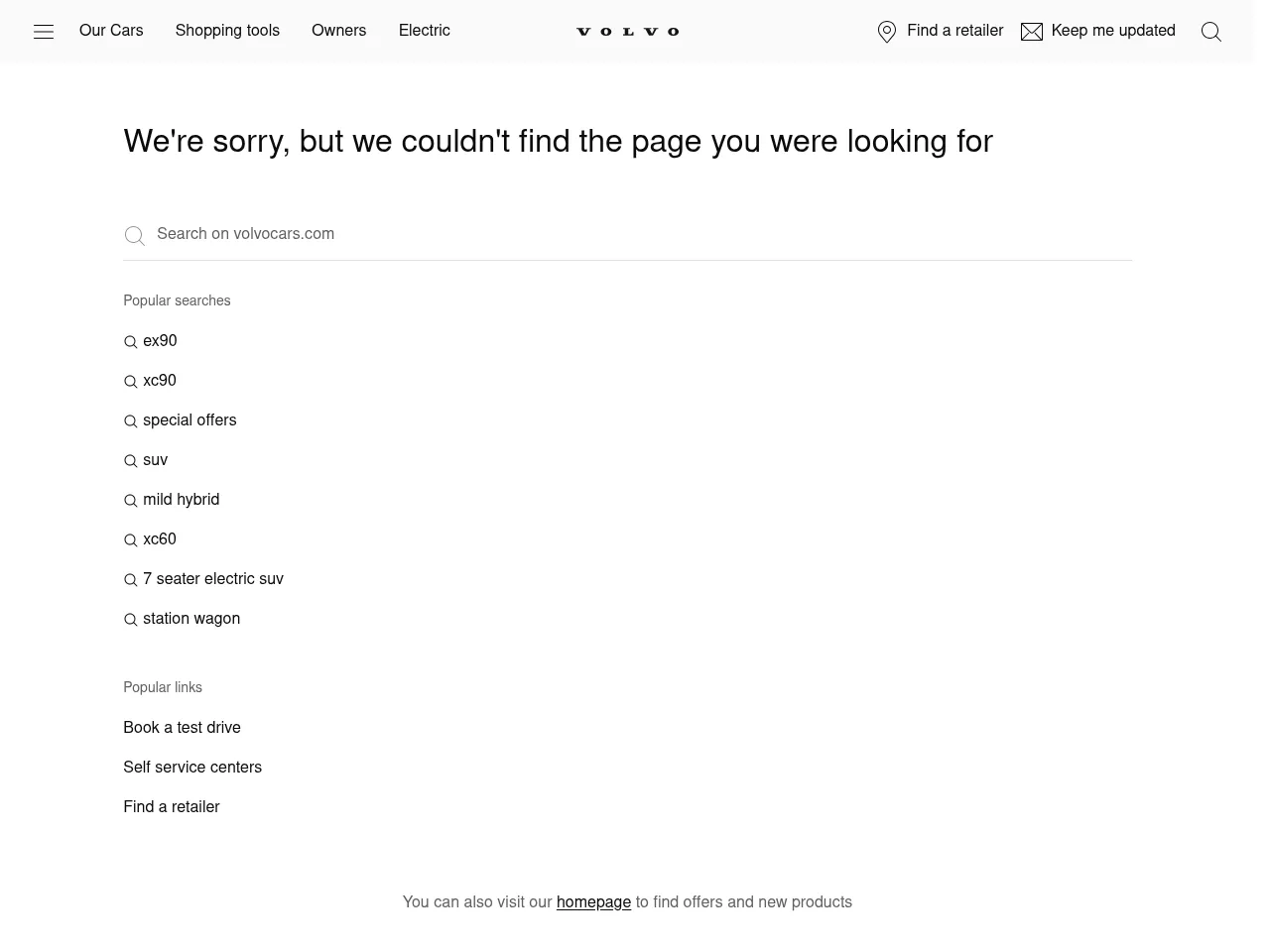Click the magnifier icon beside station wagon
Viewport: 1270px width, 952px height.
(130, 620)
